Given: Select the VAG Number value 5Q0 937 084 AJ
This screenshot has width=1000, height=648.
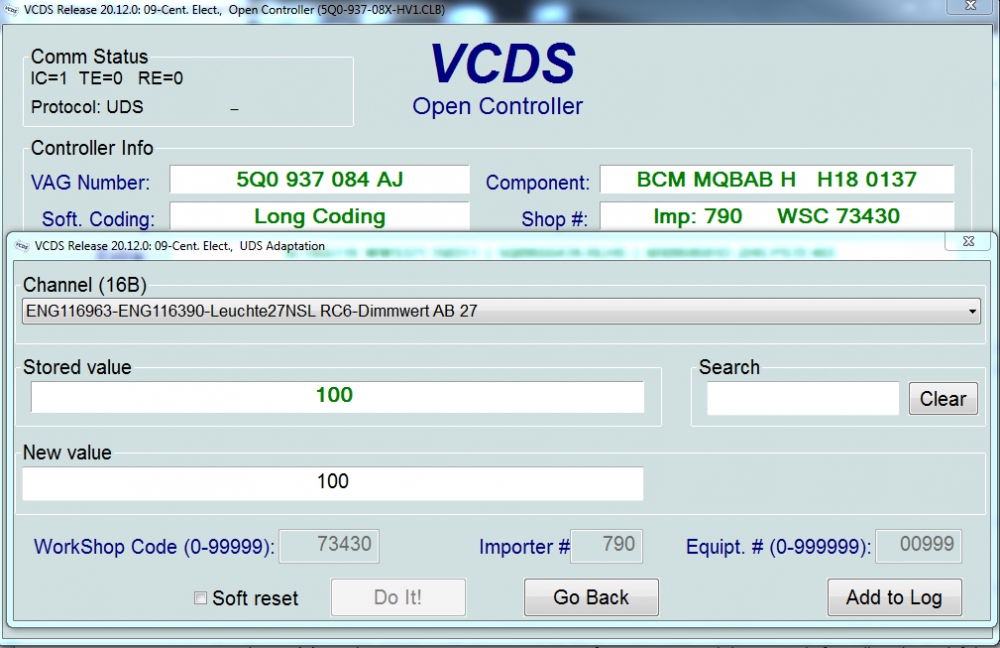Looking at the screenshot, I should coord(320,179).
